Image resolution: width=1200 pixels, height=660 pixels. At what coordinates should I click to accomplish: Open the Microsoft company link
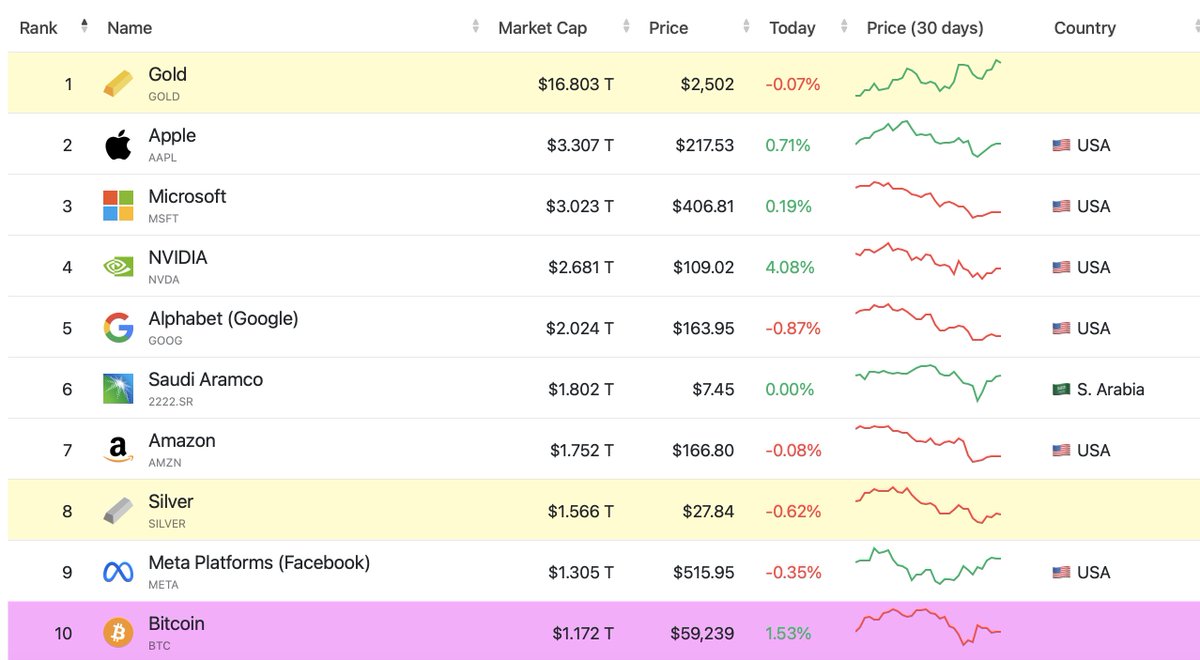(x=187, y=196)
